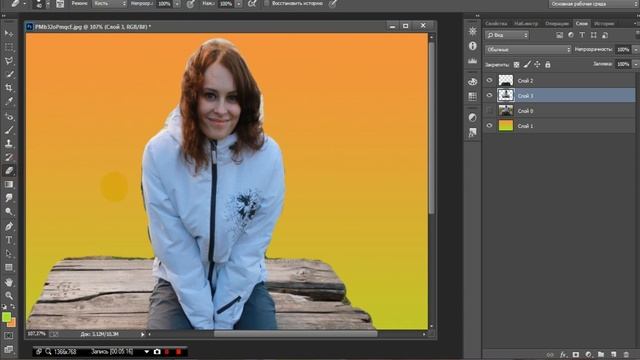Viewport: 640px width, 360px height.
Task: Click the add layer style fx icon
Action: coord(563,355)
